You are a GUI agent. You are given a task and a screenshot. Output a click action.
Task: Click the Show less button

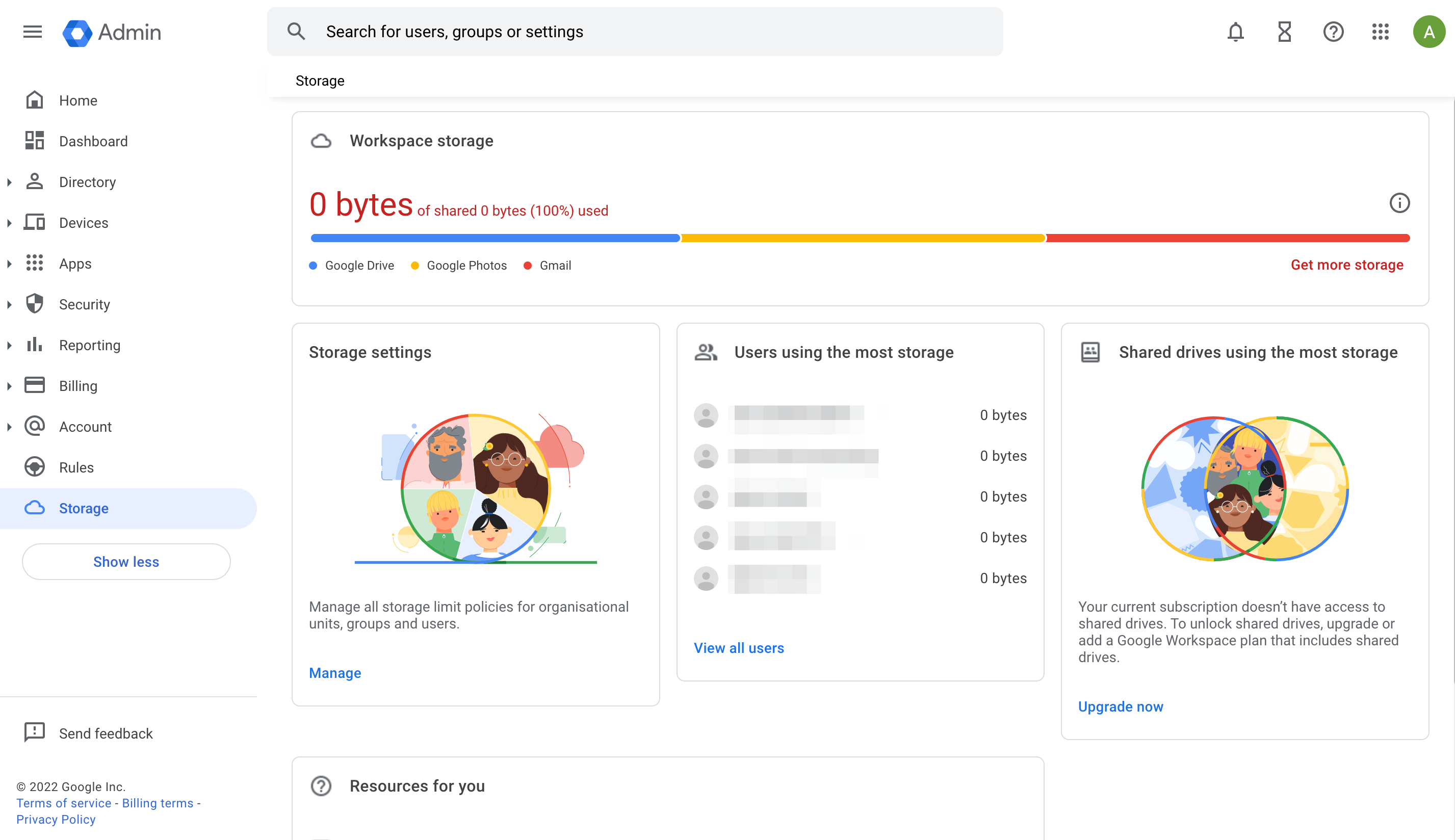126,561
